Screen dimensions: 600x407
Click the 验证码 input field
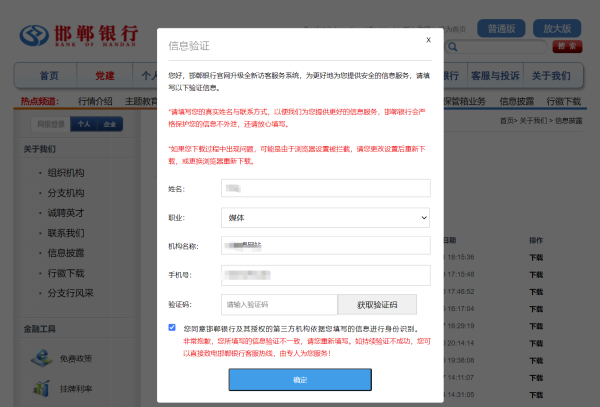pos(279,304)
